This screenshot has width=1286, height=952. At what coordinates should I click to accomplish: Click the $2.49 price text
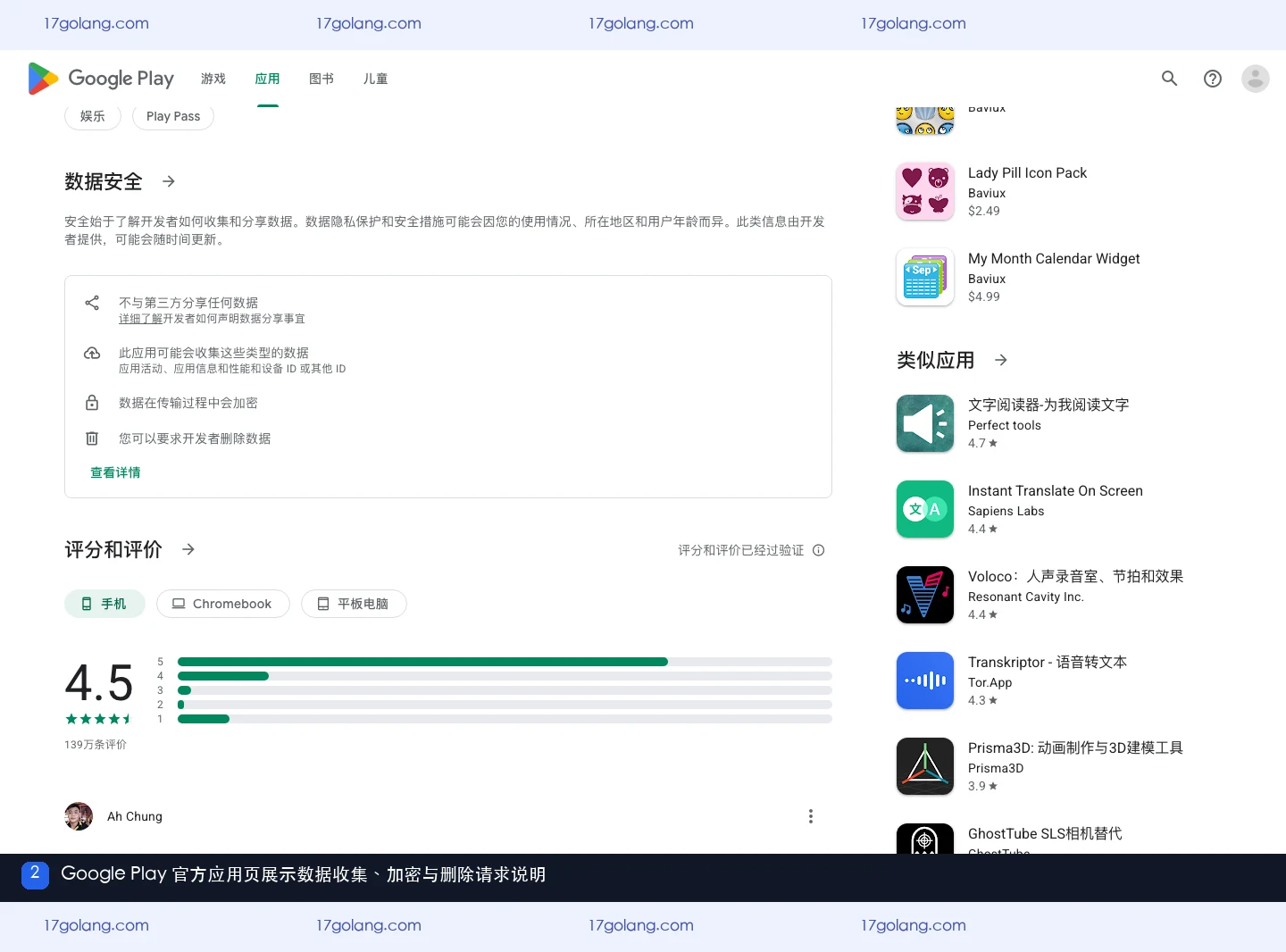(x=984, y=211)
